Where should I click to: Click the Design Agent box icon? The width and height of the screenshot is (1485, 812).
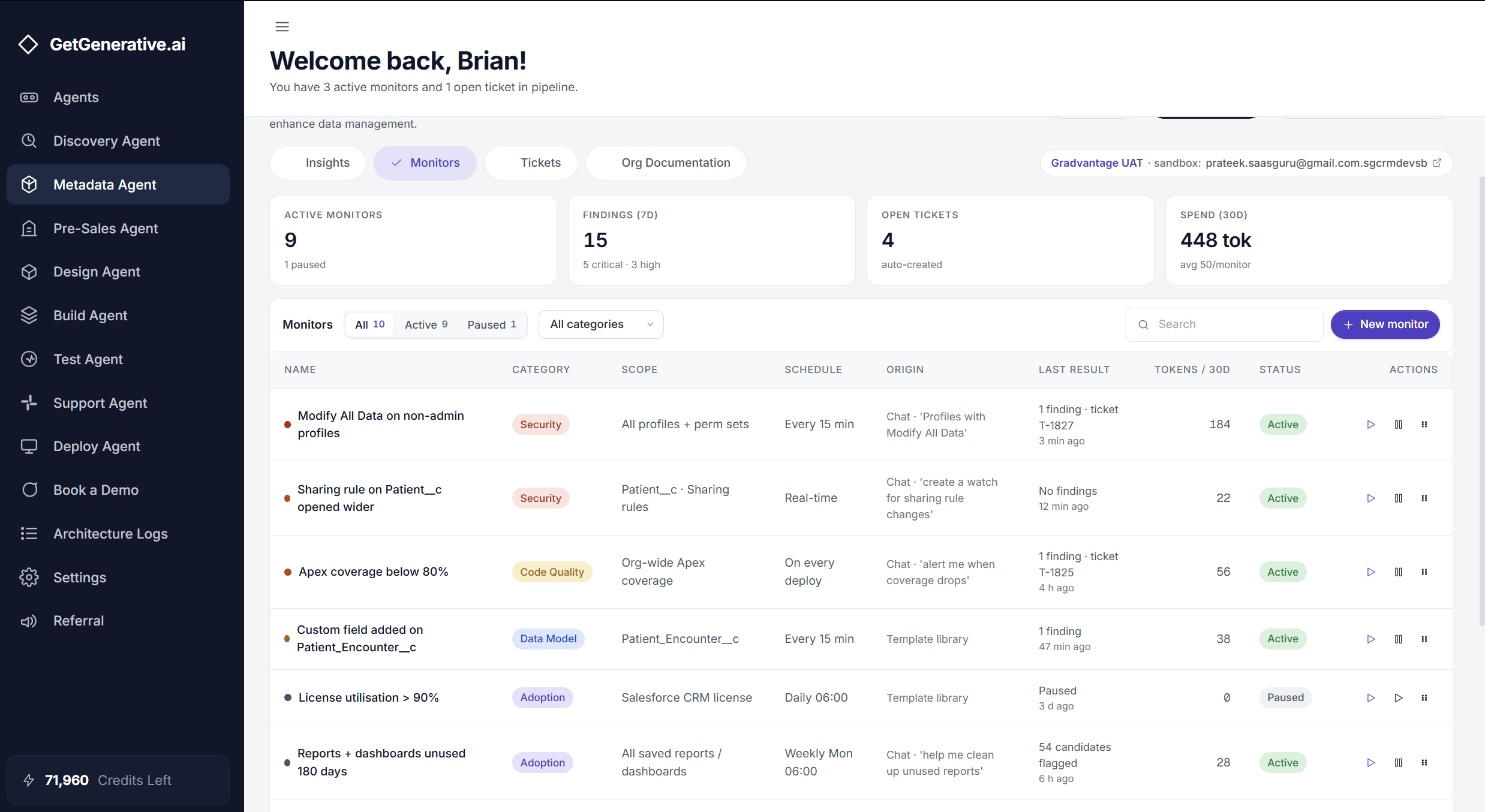point(29,272)
